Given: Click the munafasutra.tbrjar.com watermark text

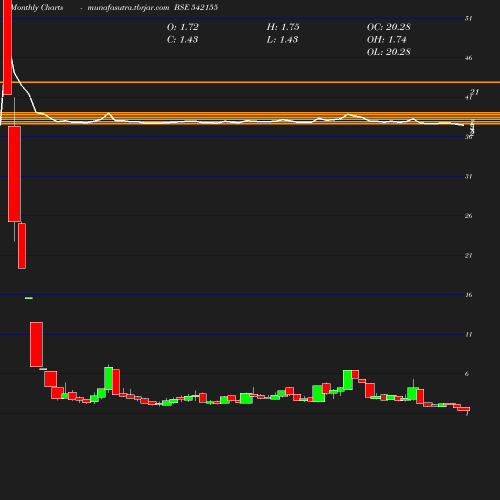Looking at the screenshot, I should [x=128, y=7].
